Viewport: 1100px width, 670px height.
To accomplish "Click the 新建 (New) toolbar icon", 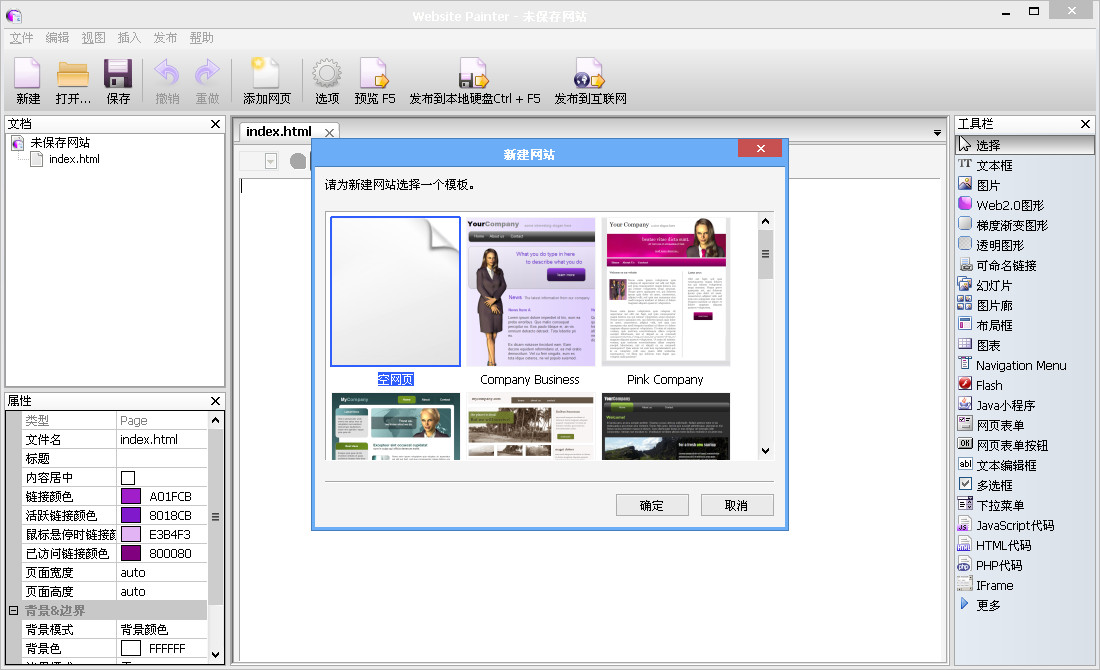I will [x=28, y=75].
